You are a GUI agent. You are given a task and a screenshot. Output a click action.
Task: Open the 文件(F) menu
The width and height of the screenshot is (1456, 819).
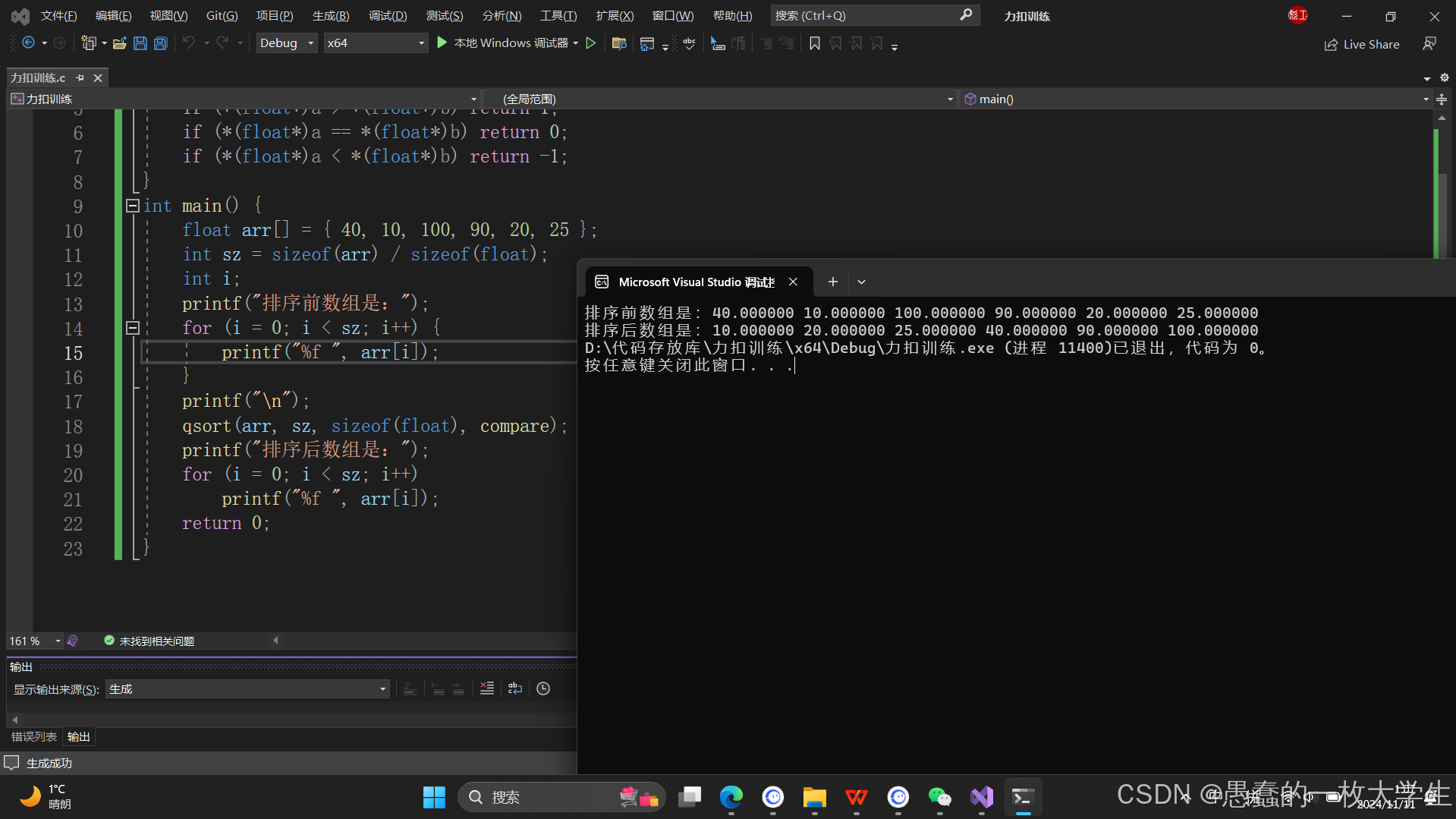pos(58,15)
